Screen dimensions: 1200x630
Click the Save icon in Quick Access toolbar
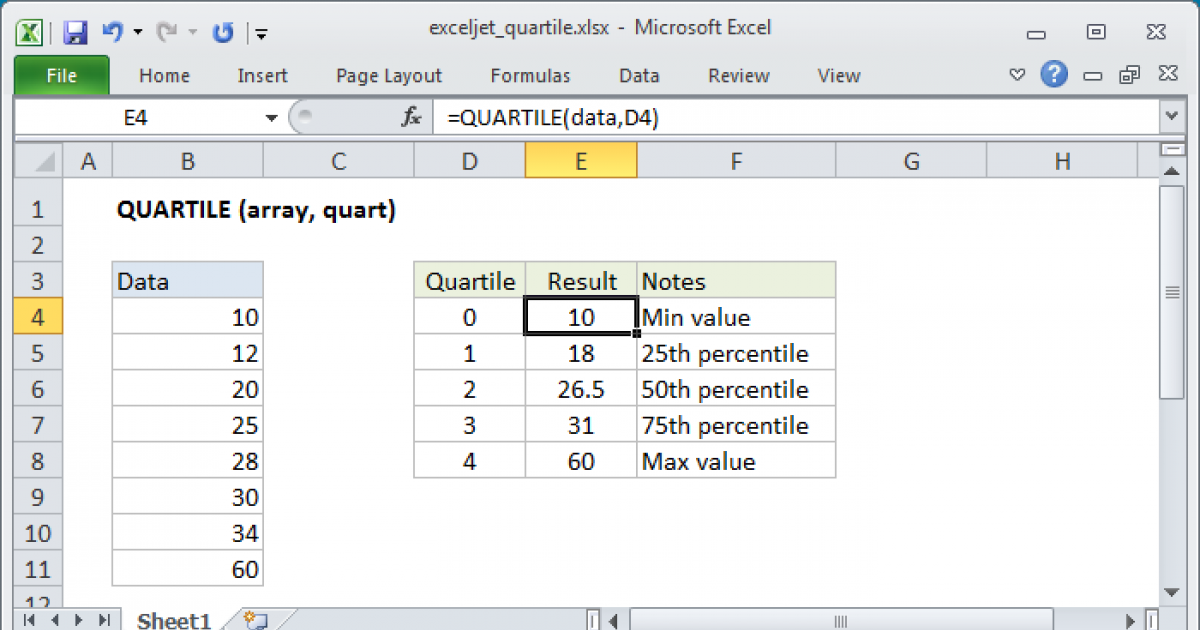(75, 33)
